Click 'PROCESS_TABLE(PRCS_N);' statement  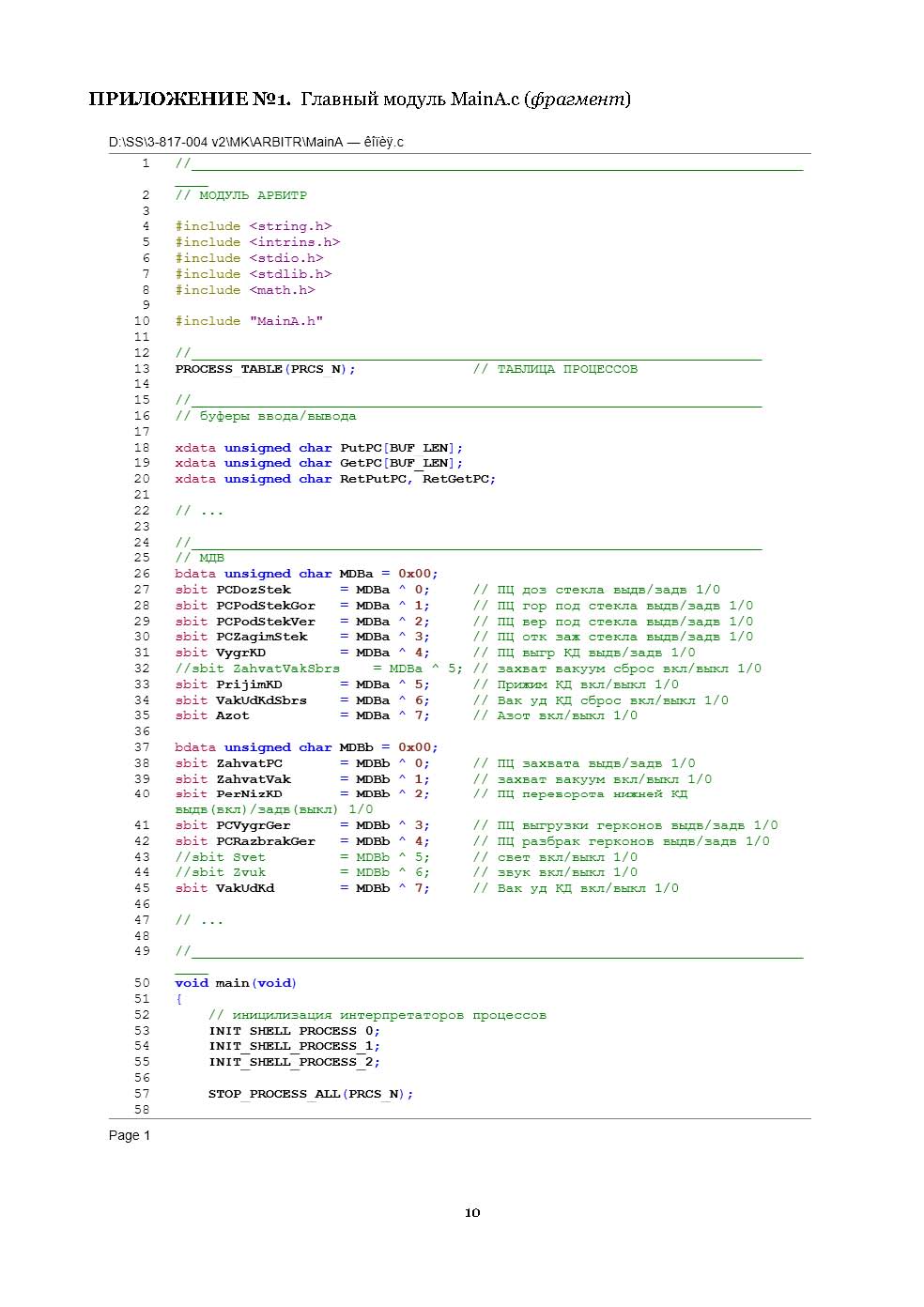pyautogui.click(x=266, y=369)
